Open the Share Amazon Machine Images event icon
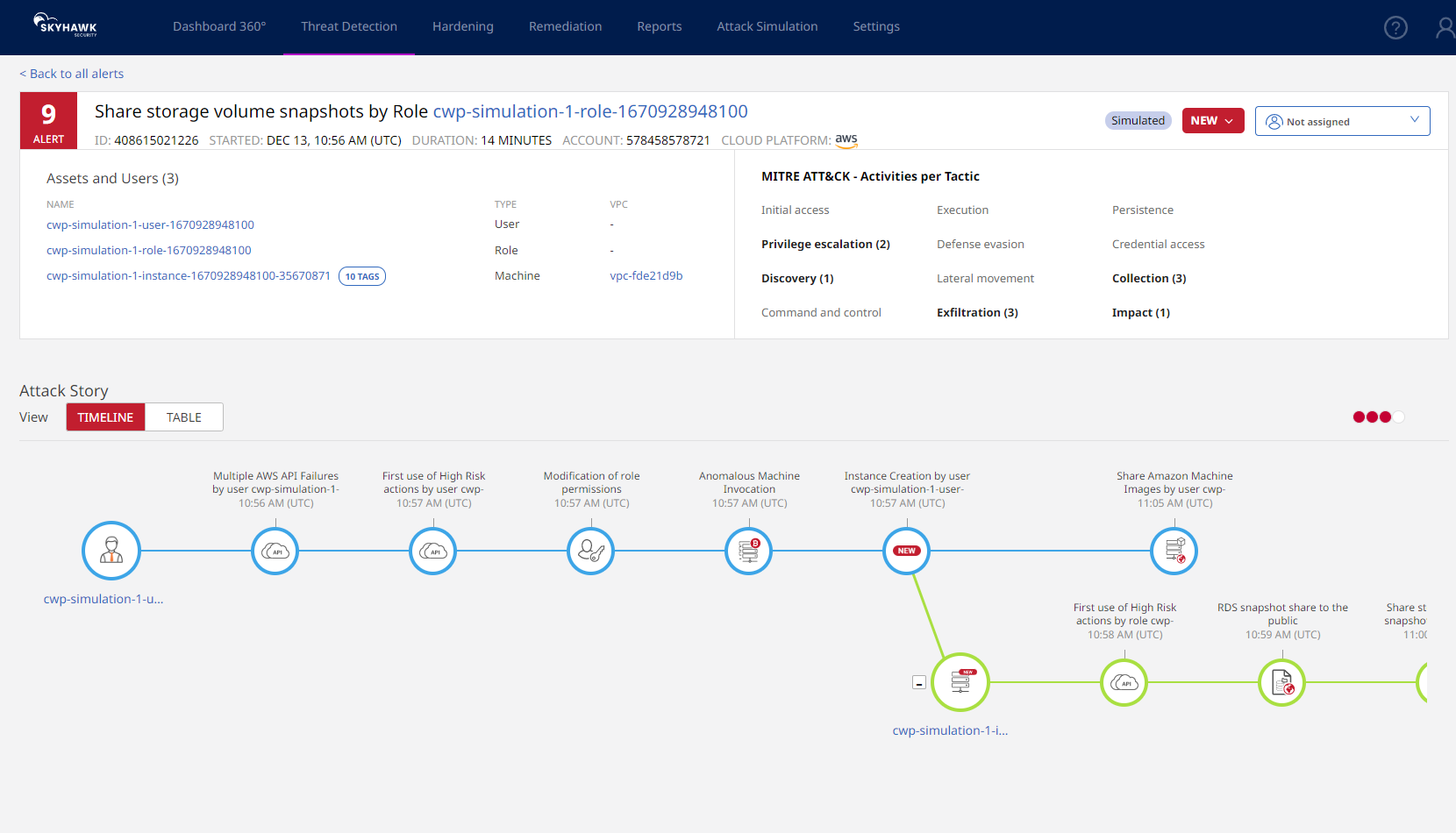Image resolution: width=1456 pixels, height=833 pixels. (1174, 551)
